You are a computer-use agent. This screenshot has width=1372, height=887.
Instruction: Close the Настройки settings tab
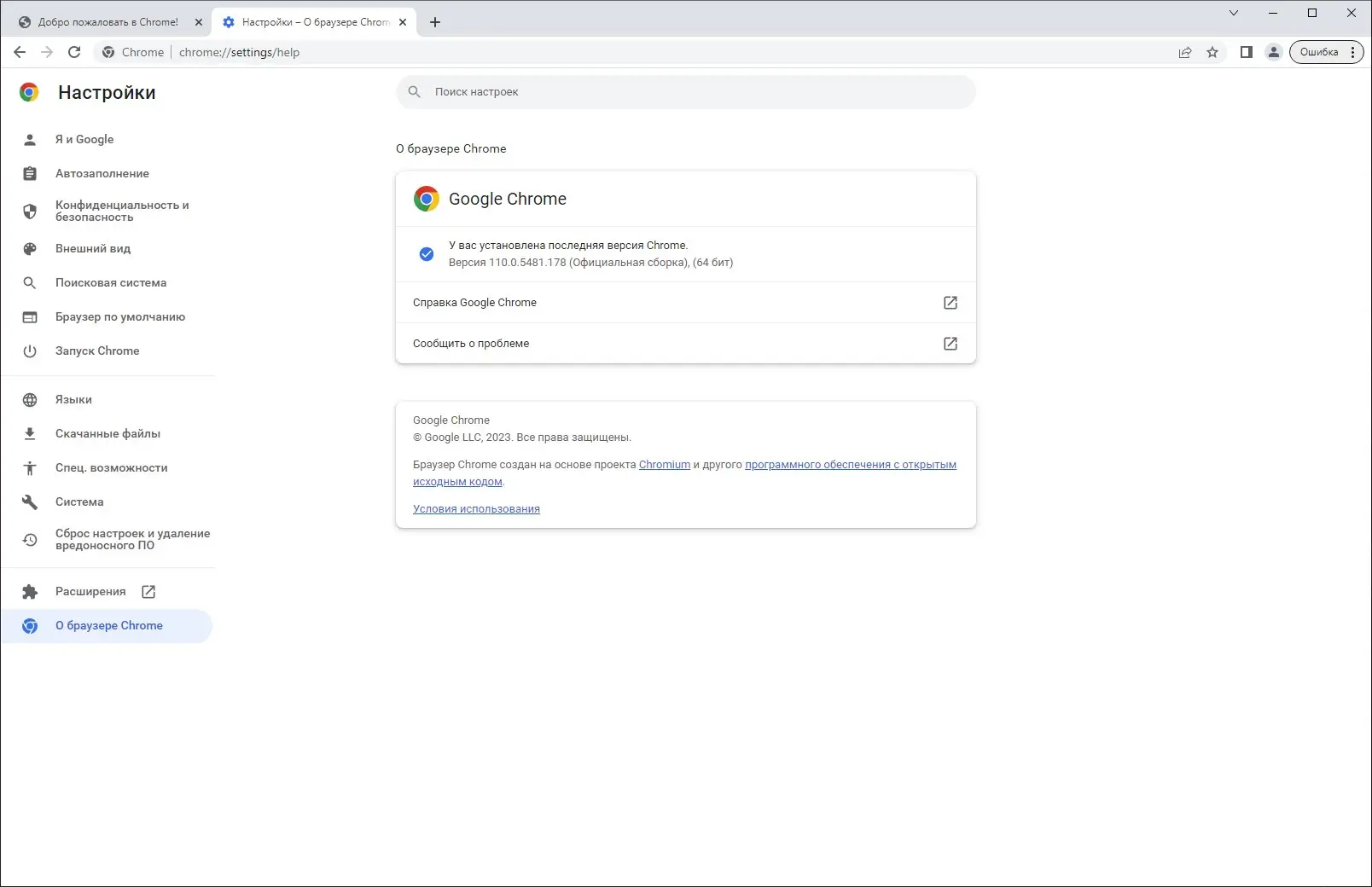[x=403, y=22]
